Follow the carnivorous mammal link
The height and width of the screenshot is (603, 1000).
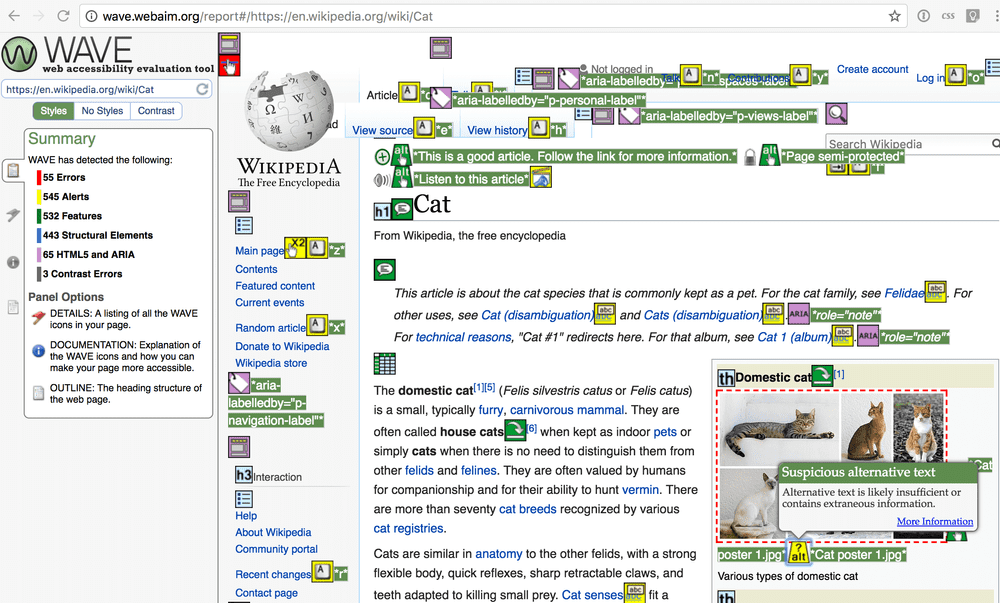coord(567,410)
